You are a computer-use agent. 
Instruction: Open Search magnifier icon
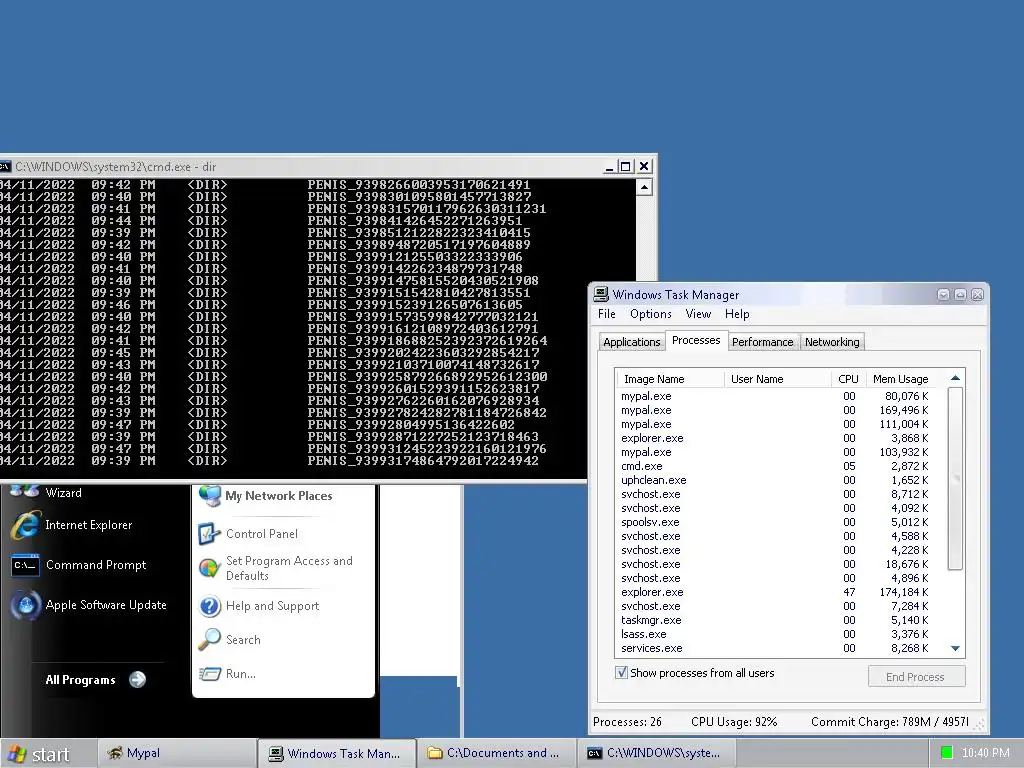210,640
